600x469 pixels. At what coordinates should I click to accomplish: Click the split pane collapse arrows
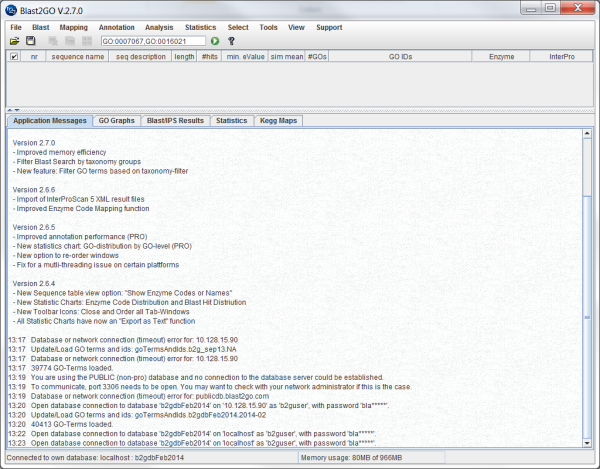pyautogui.click(x=13, y=111)
